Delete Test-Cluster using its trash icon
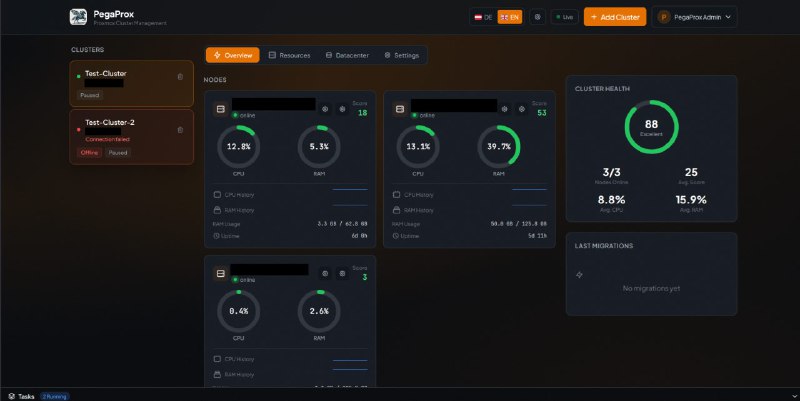800x401 pixels. click(x=180, y=77)
